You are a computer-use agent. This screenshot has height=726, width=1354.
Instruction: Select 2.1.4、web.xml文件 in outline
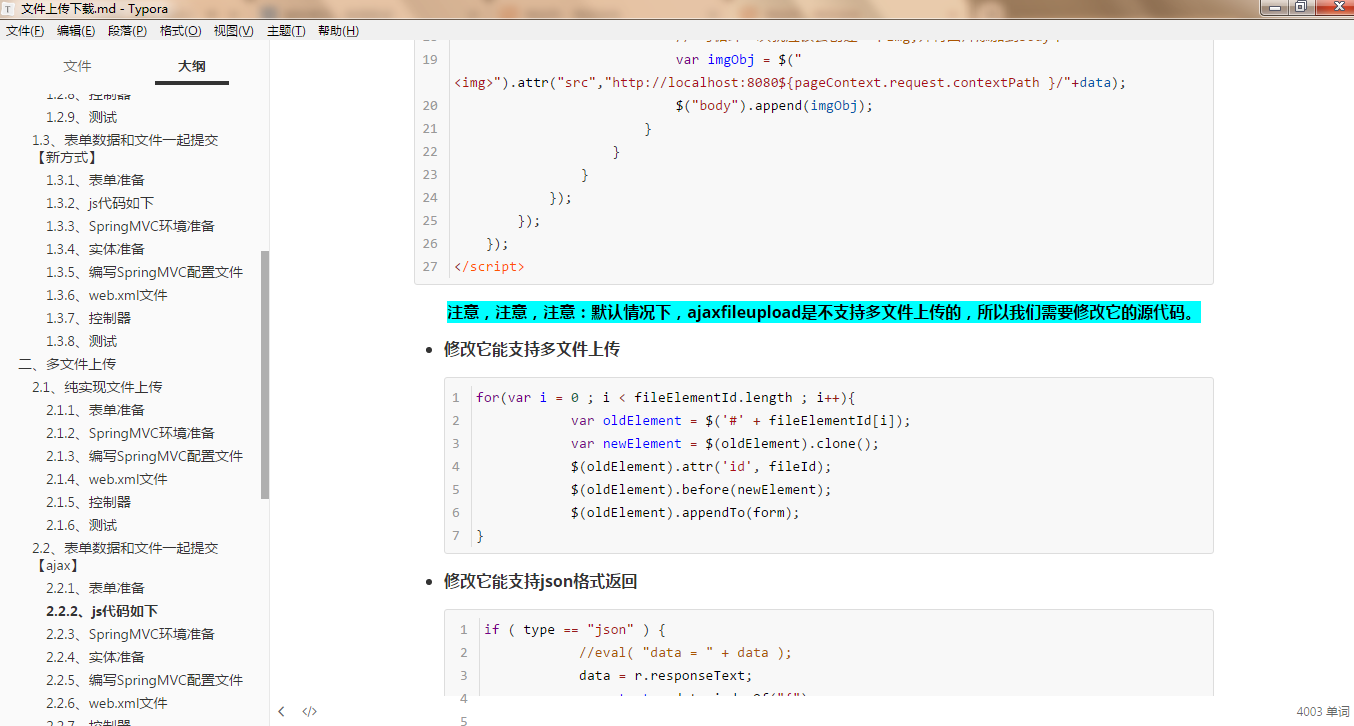(x=107, y=479)
